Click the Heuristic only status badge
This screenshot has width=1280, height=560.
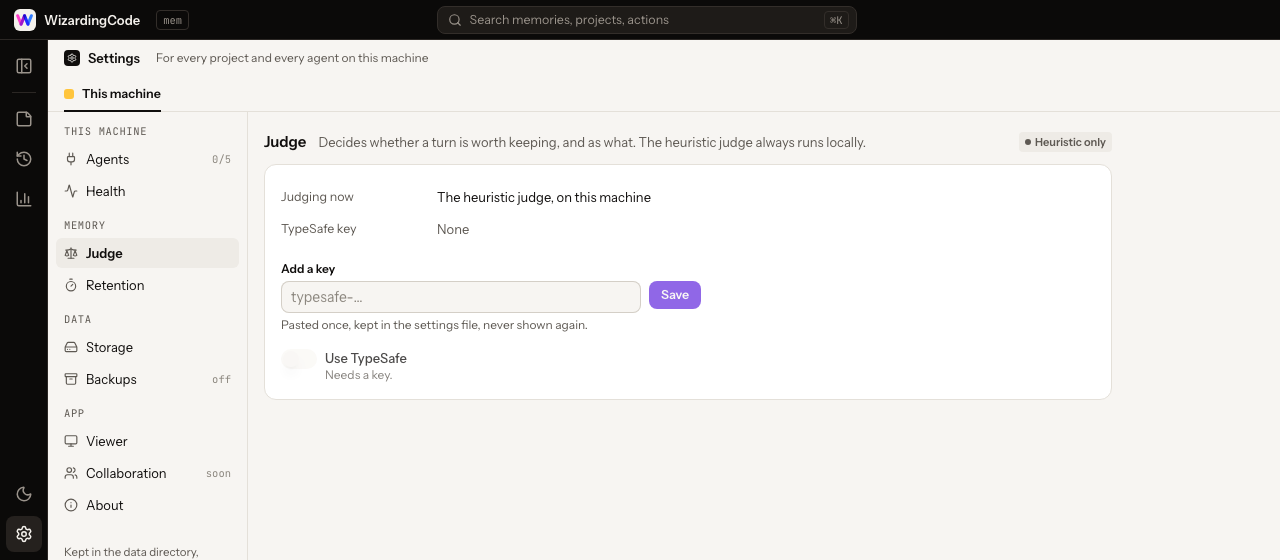pyautogui.click(x=1065, y=142)
